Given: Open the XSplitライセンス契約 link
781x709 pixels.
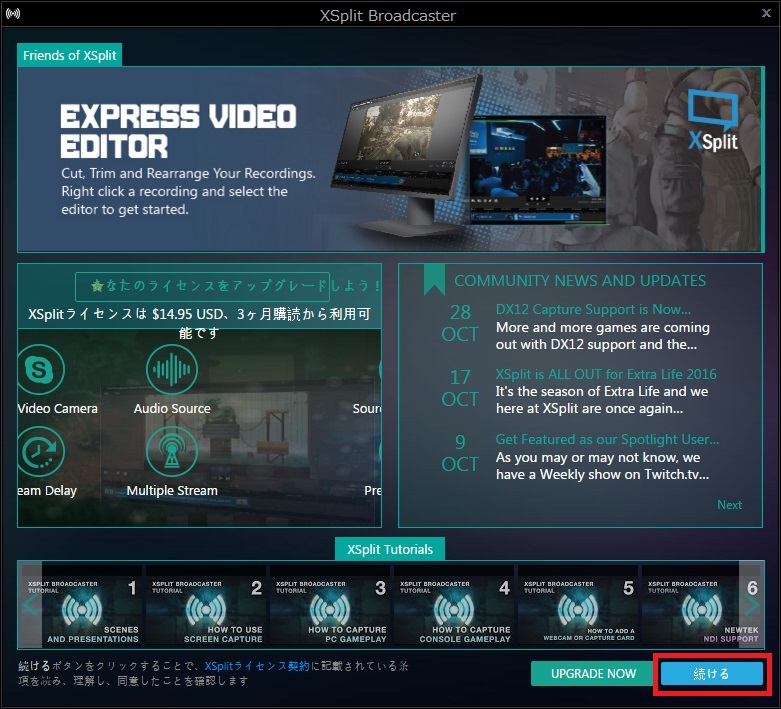Looking at the screenshot, I should (257, 666).
